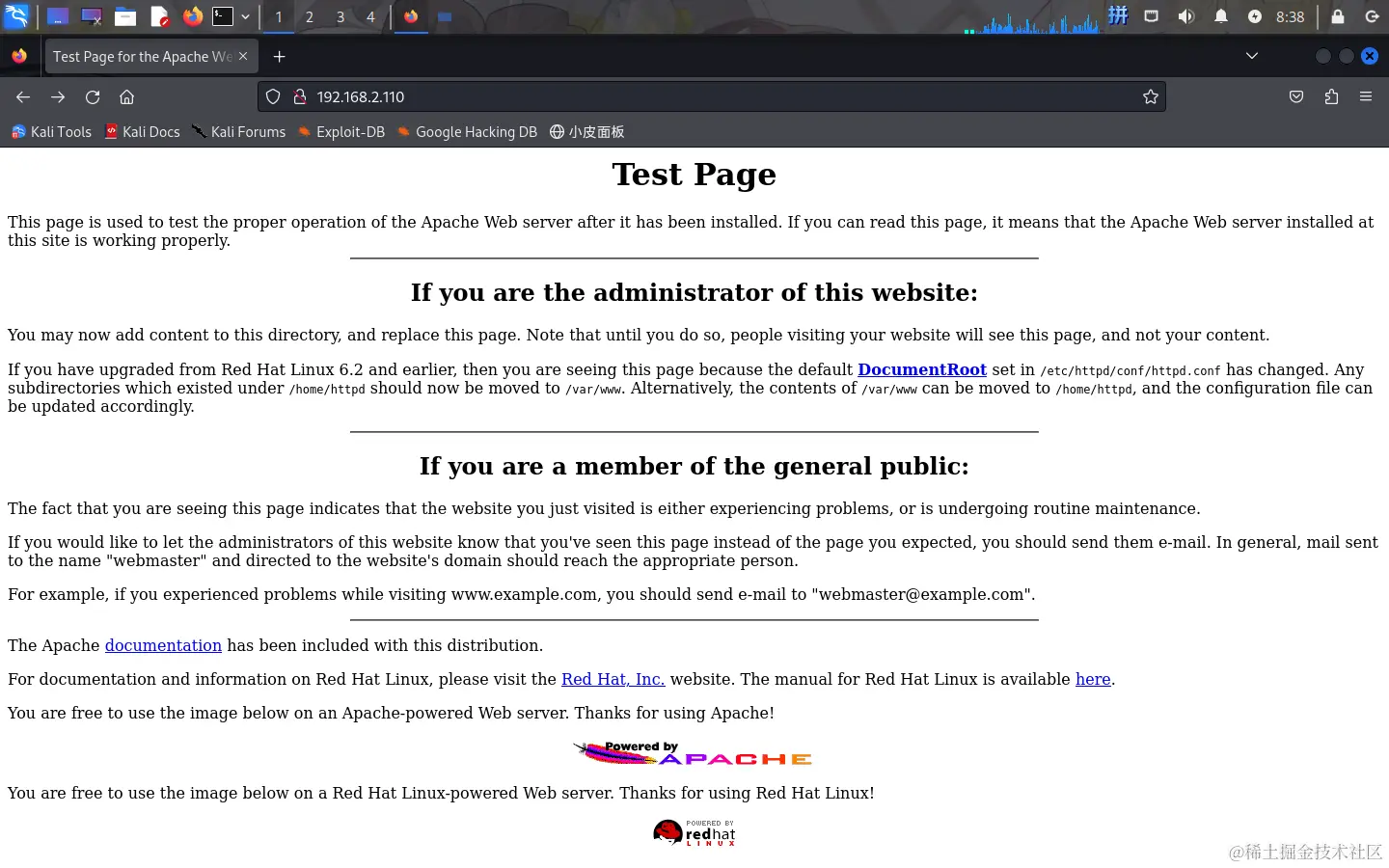This screenshot has width=1389, height=868.
Task: Click the 8:38 clock
Action: 1290,16
